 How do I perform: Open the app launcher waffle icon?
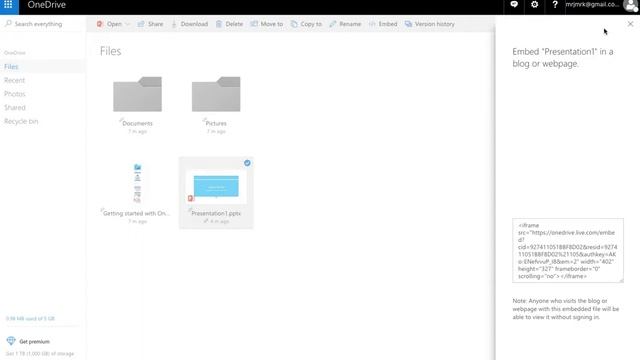pos(8,5)
